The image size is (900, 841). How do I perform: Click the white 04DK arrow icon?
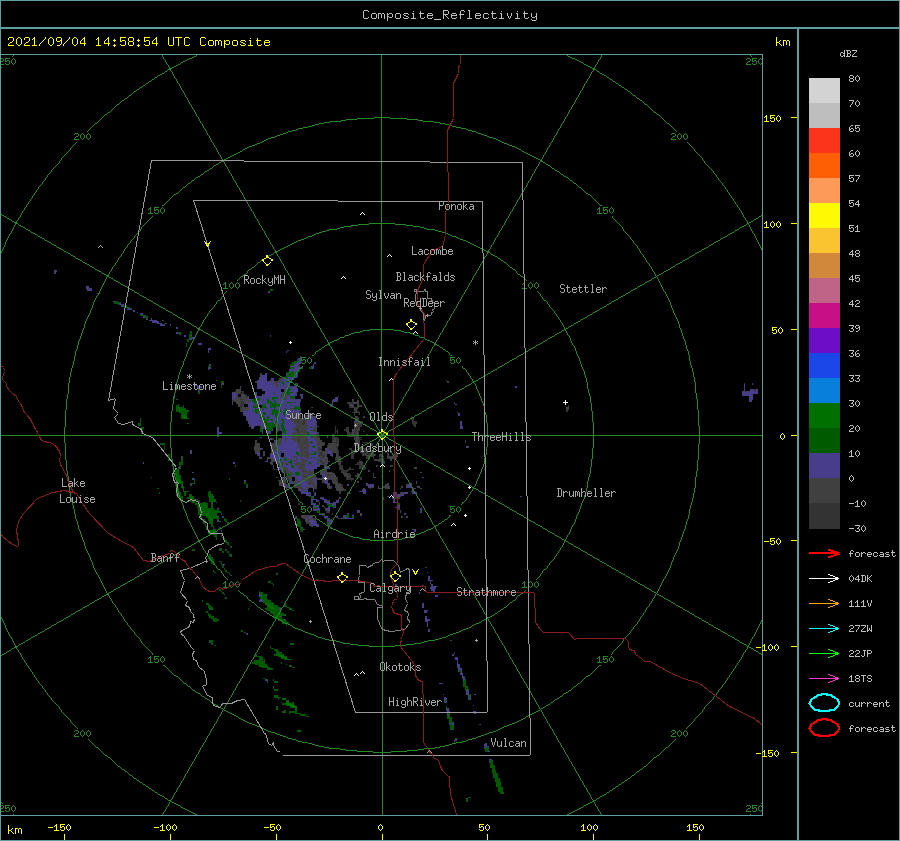tap(824, 578)
